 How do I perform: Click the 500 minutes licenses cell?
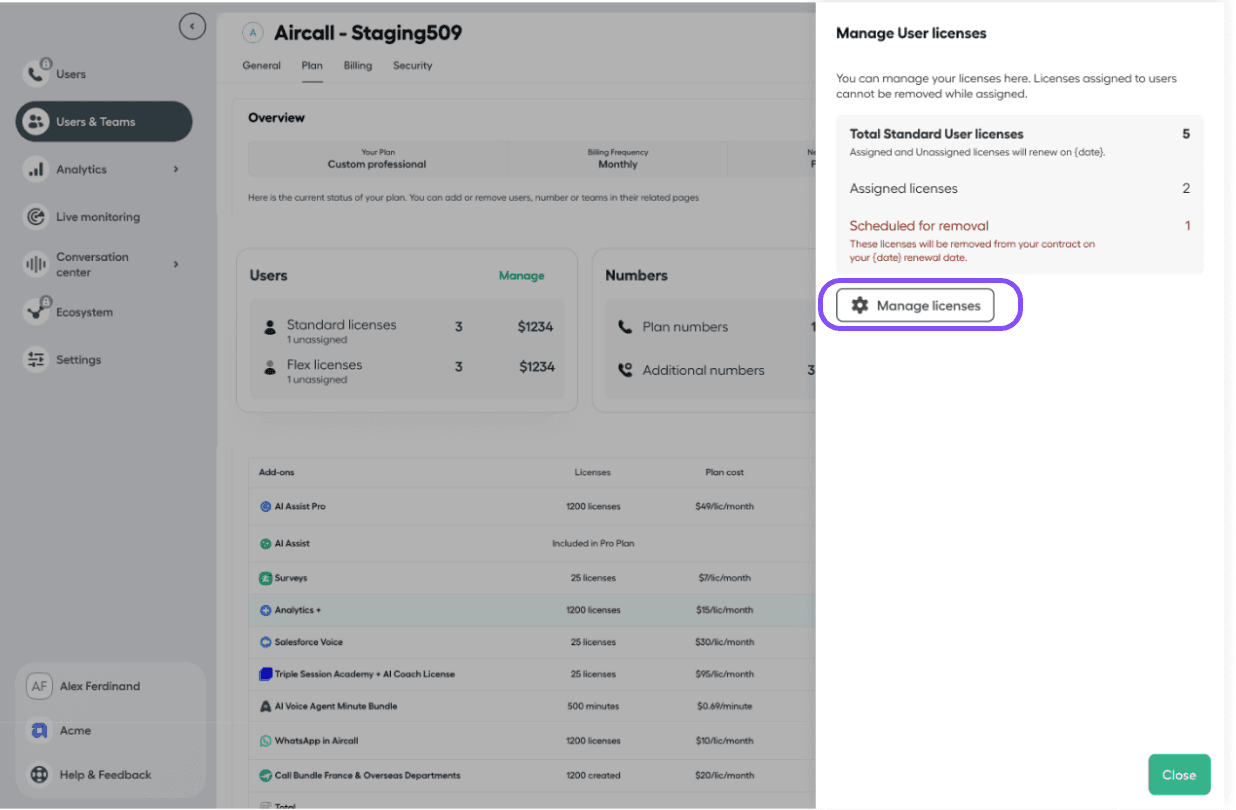point(593,706)
